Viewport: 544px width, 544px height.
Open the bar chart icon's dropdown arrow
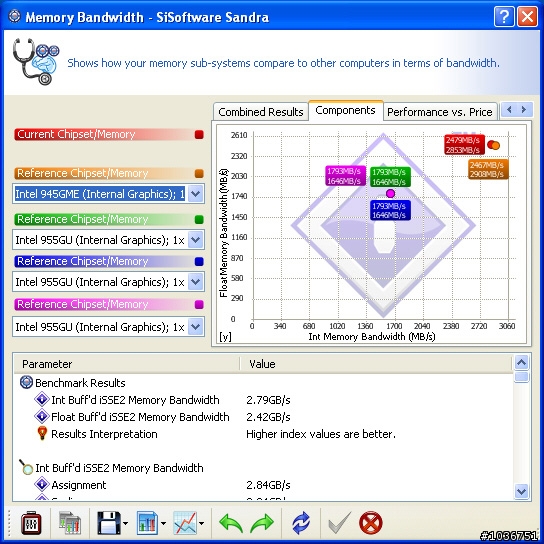point(163,524)
